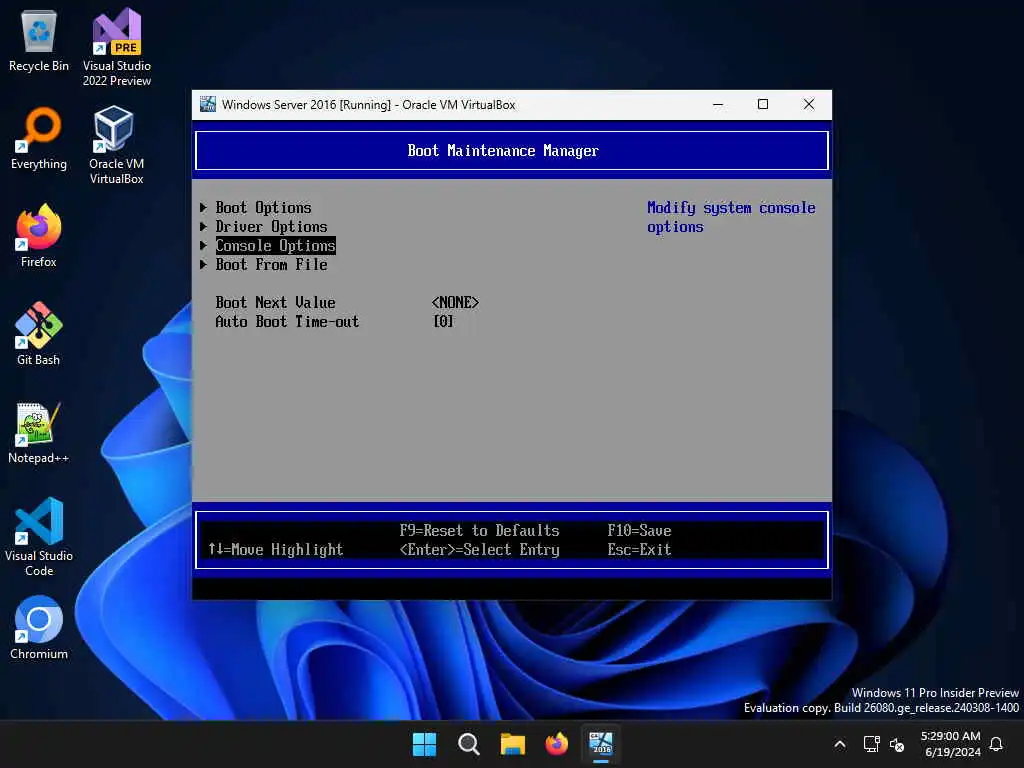Click the Move Highlight hint

(x=275, y=549)
